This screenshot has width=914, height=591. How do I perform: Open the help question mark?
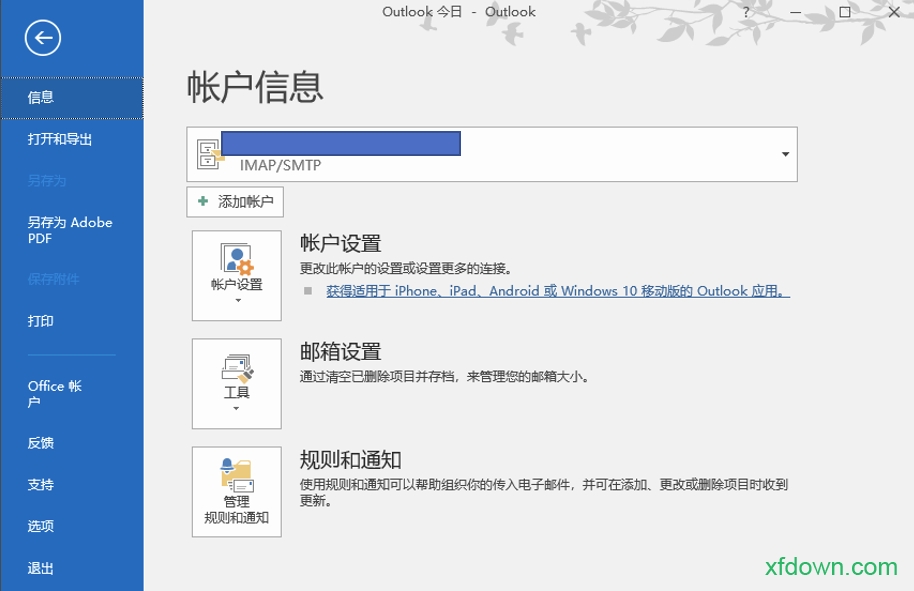point(746,12)
